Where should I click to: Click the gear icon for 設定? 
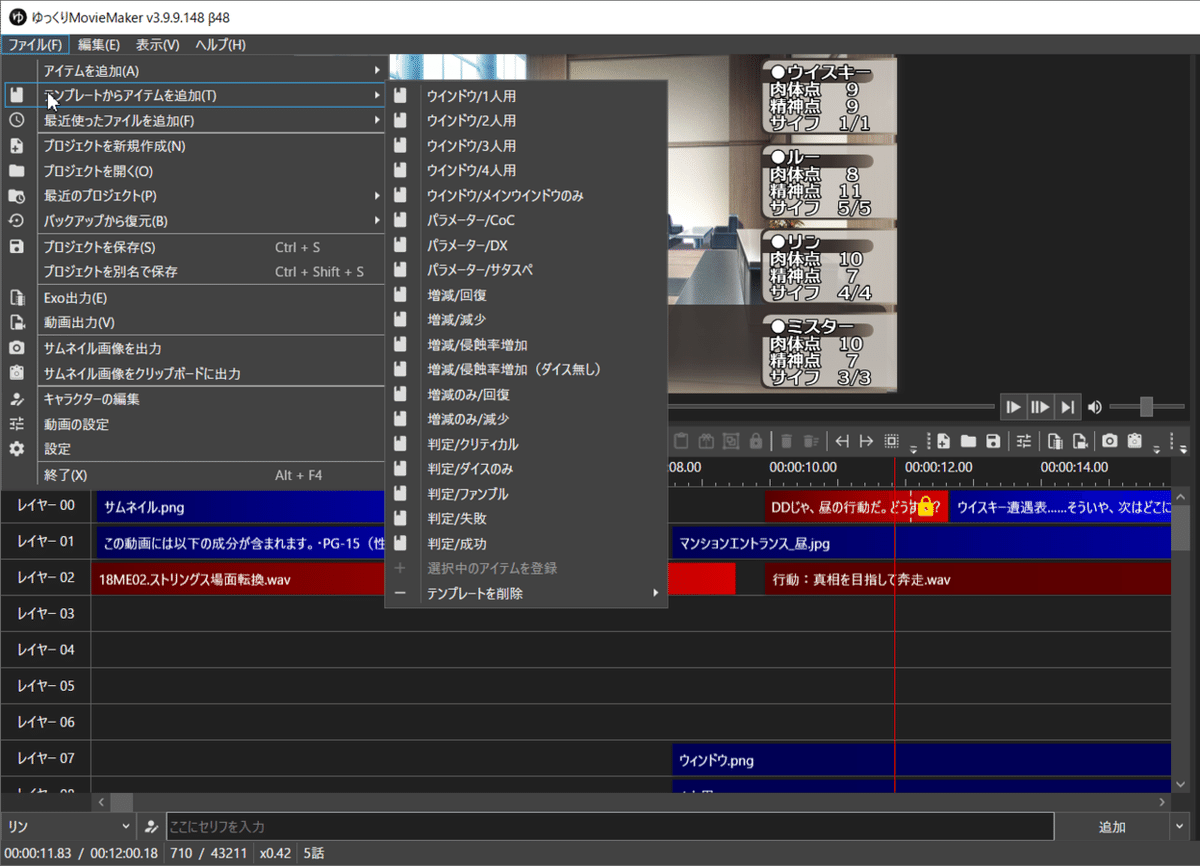pyautogui.click(x=17, y=449)
